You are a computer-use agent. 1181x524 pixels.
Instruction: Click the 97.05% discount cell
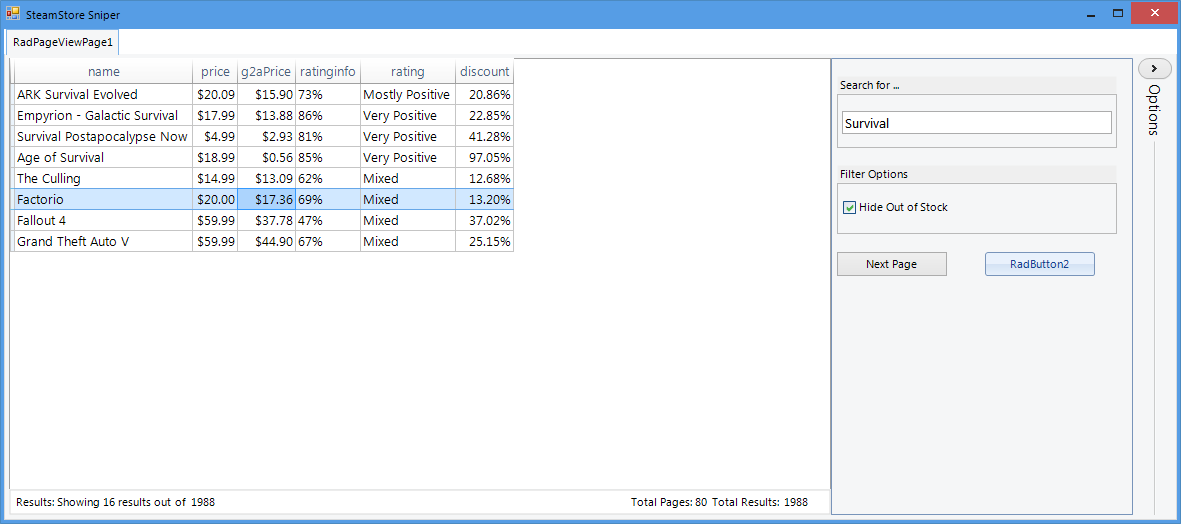click(485, 157)
